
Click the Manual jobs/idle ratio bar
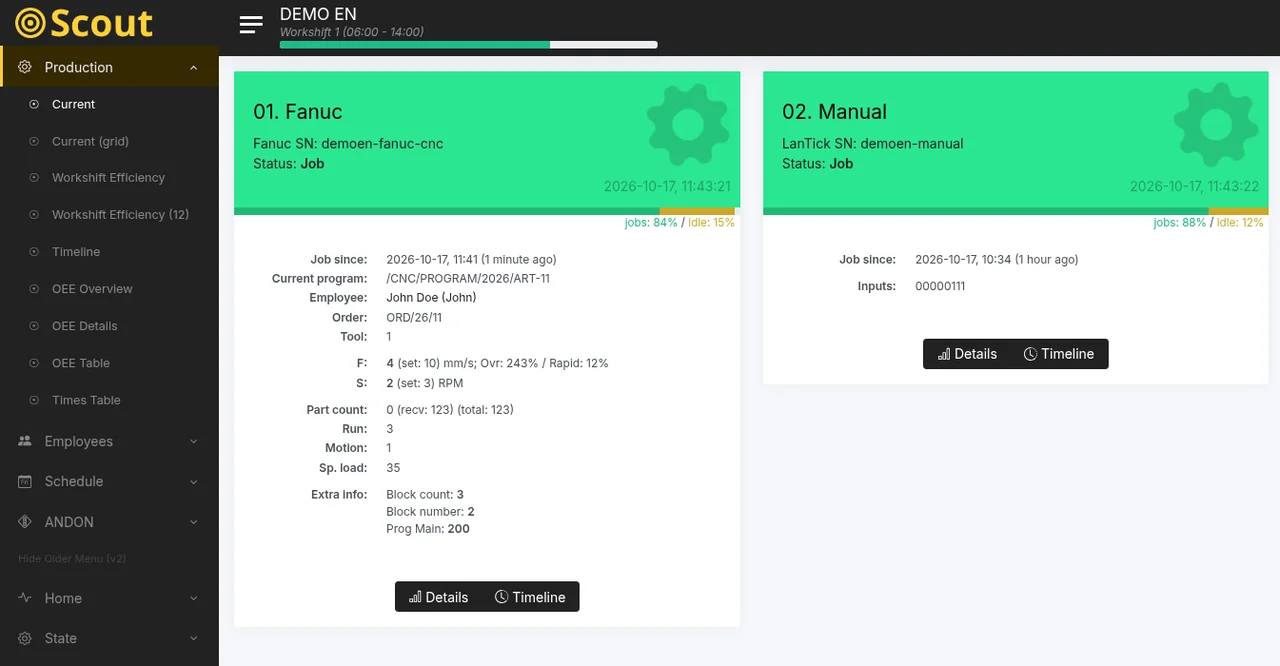pos(1015,211)
